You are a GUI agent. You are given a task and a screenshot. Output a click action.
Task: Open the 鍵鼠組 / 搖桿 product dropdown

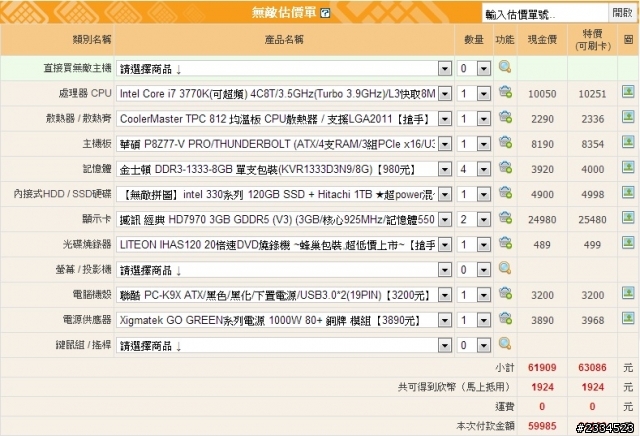[284, 346]
